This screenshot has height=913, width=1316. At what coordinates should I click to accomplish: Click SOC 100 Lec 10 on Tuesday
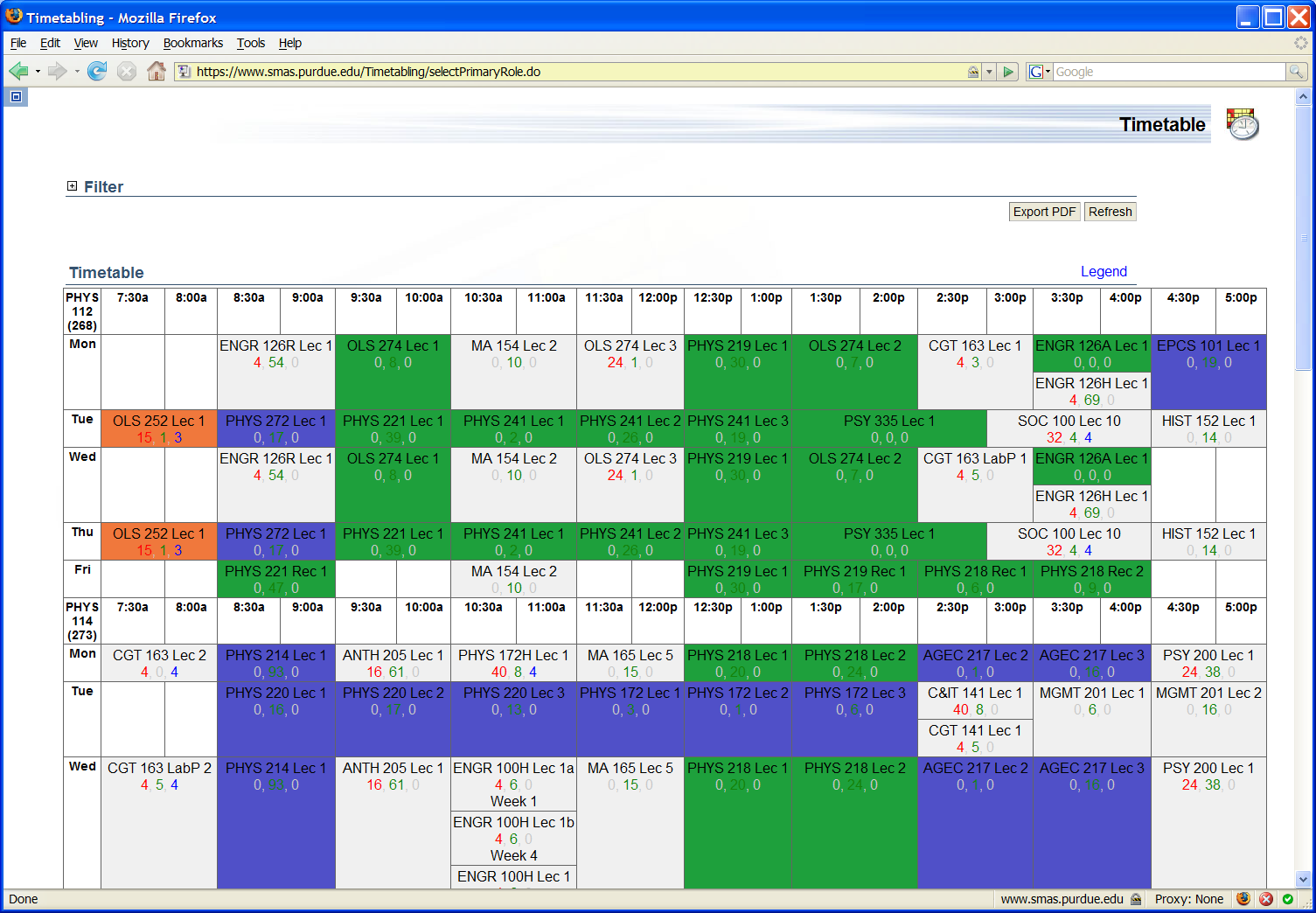click(x=1069, y=429)
